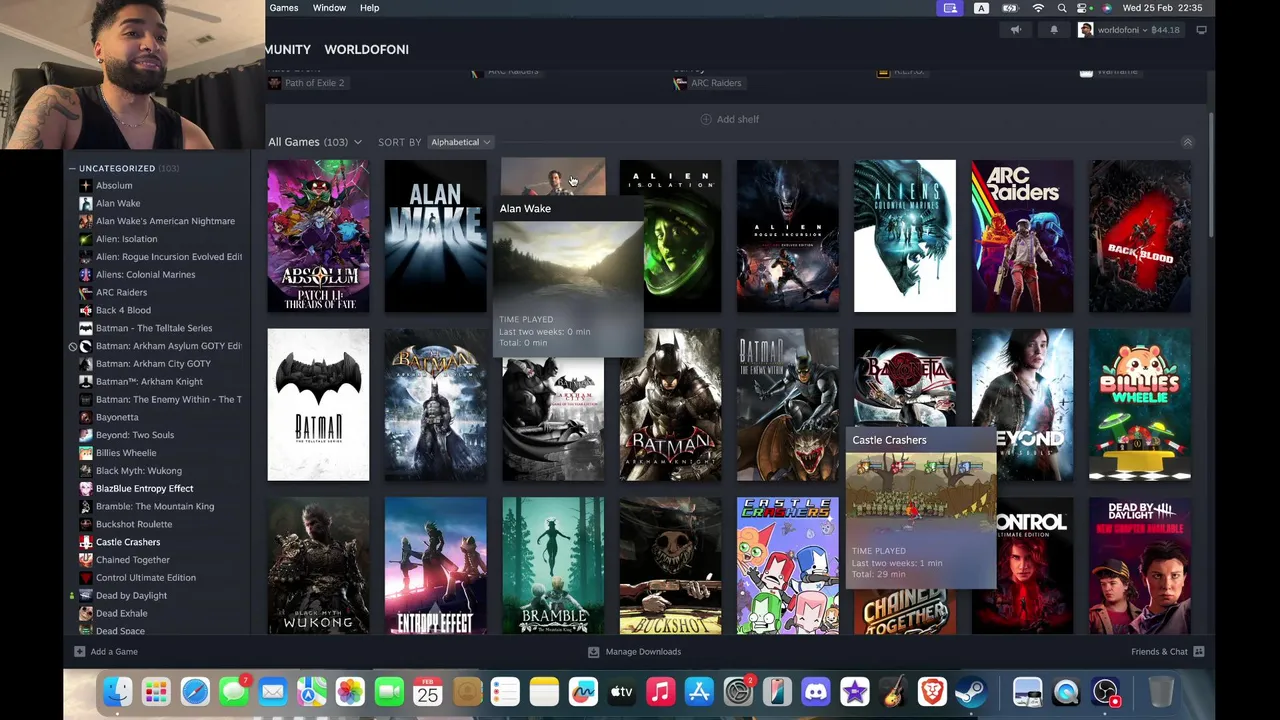Screen dimensions: 1280x720
Task: Click Siri icon in menu bar
Action: tap(1105, 8)
